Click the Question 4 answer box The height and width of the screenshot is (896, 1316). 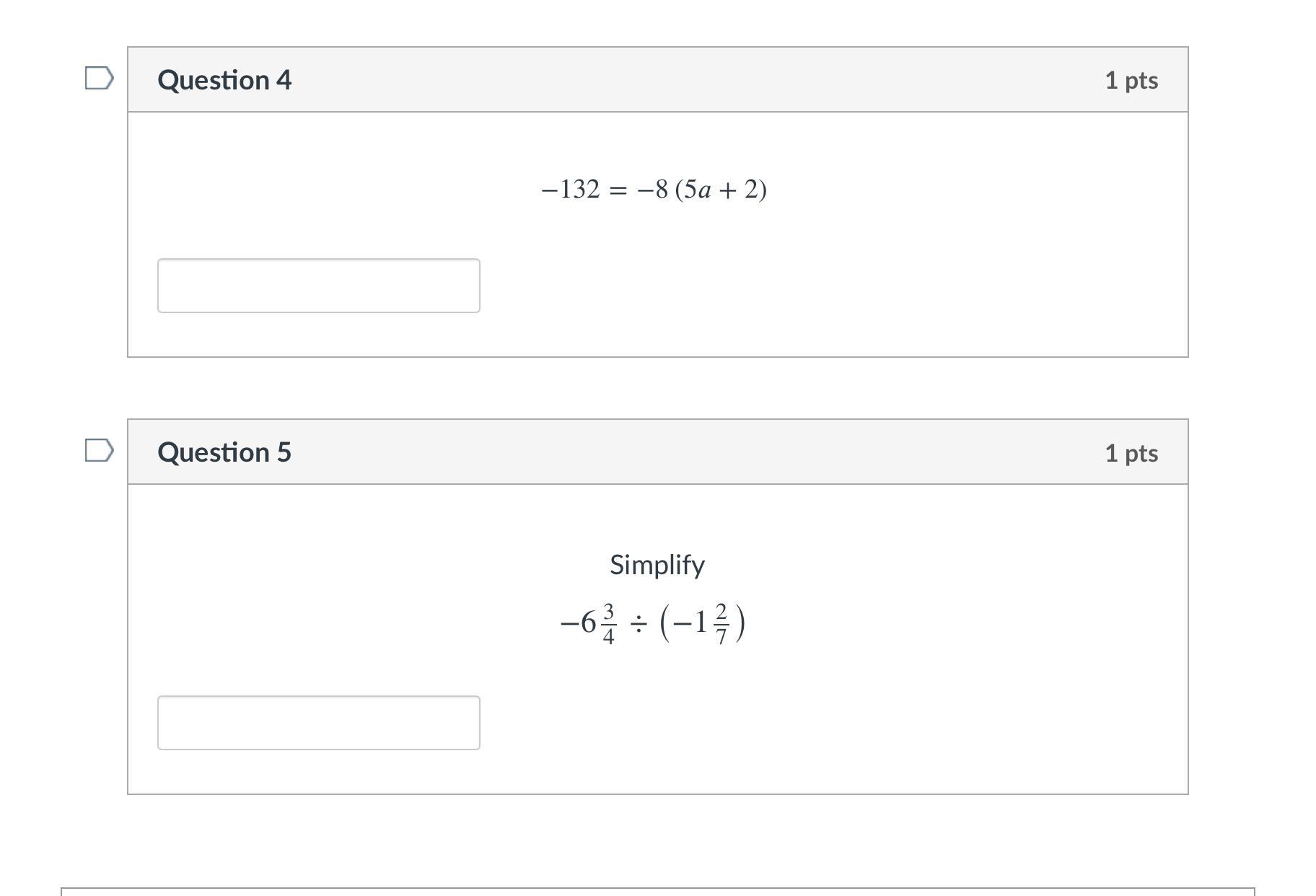[x=318, y=286]
